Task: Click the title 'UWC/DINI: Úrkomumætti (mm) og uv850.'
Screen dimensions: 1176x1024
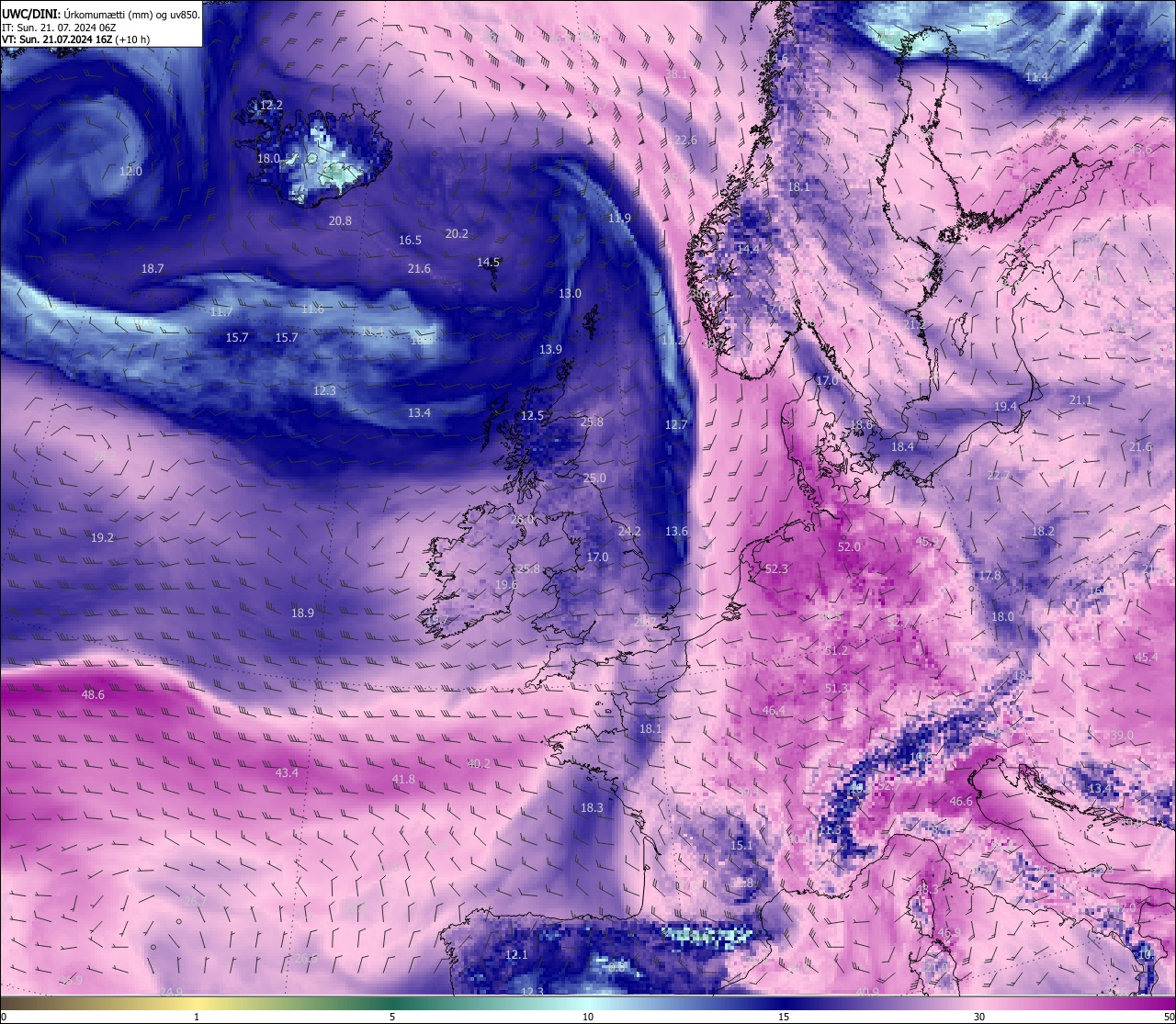Action: 101,15
